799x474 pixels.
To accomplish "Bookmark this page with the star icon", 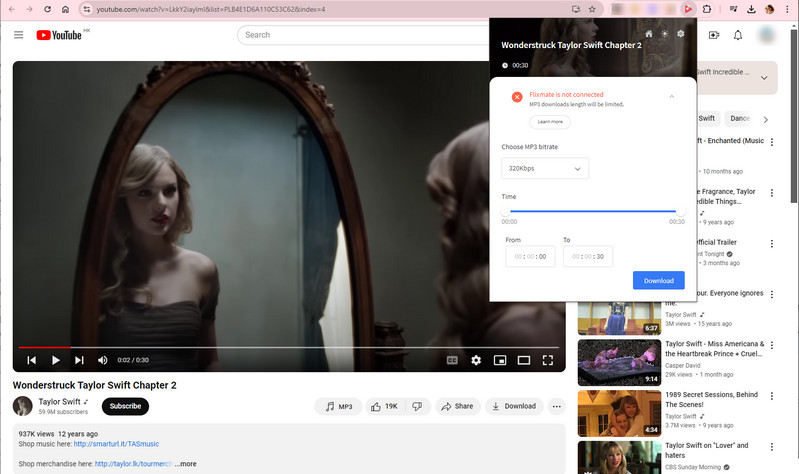I will tap(592, 9).
